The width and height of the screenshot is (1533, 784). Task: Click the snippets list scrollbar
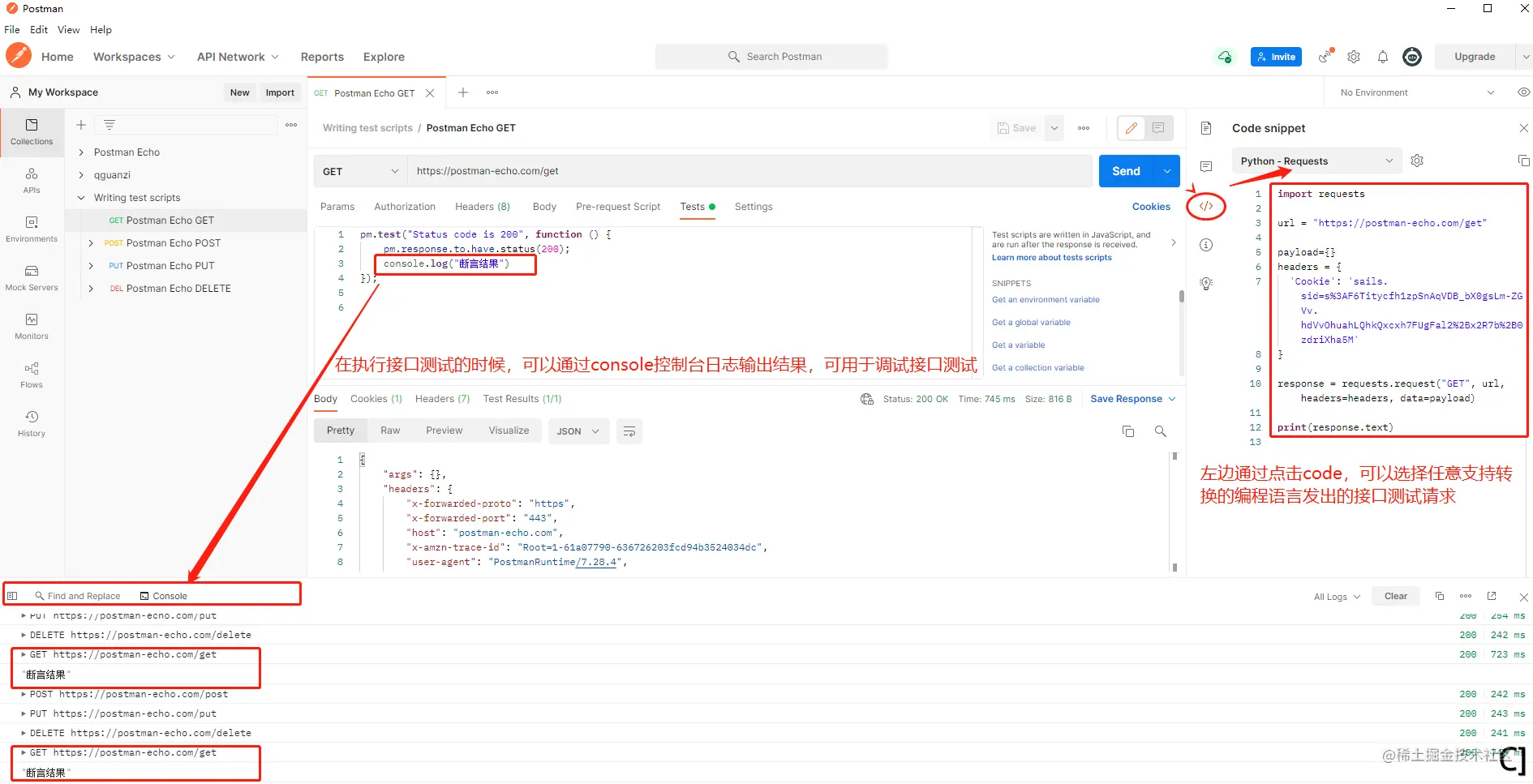[x=1181, y=297]
